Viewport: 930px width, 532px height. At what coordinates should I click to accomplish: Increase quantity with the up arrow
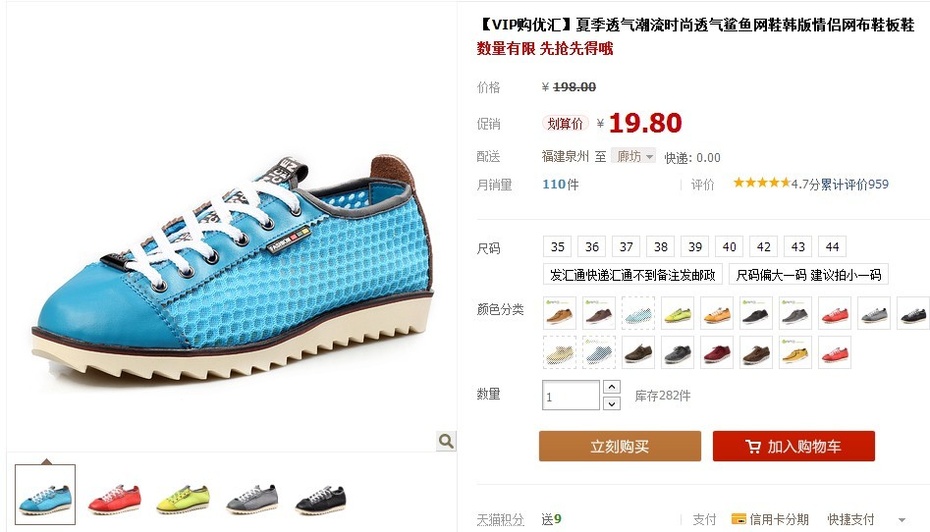click(x=611, y=387)
